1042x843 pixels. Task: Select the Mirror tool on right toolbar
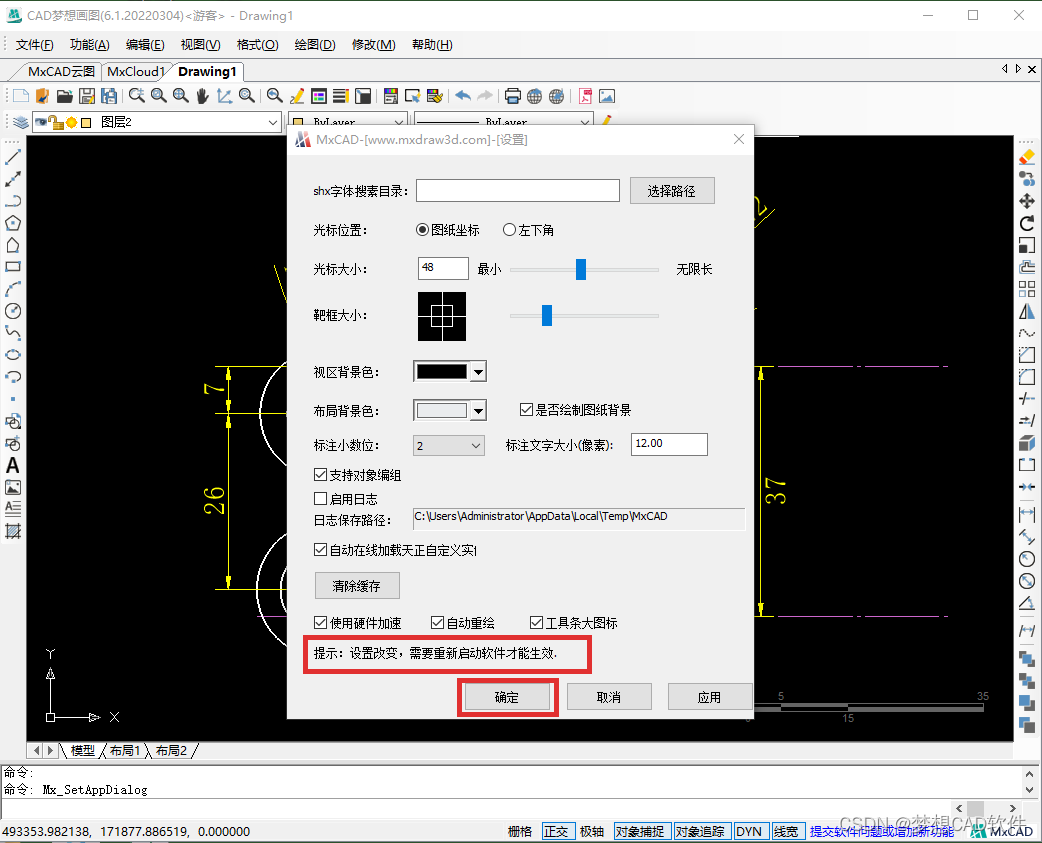[x=1027, y=311]
